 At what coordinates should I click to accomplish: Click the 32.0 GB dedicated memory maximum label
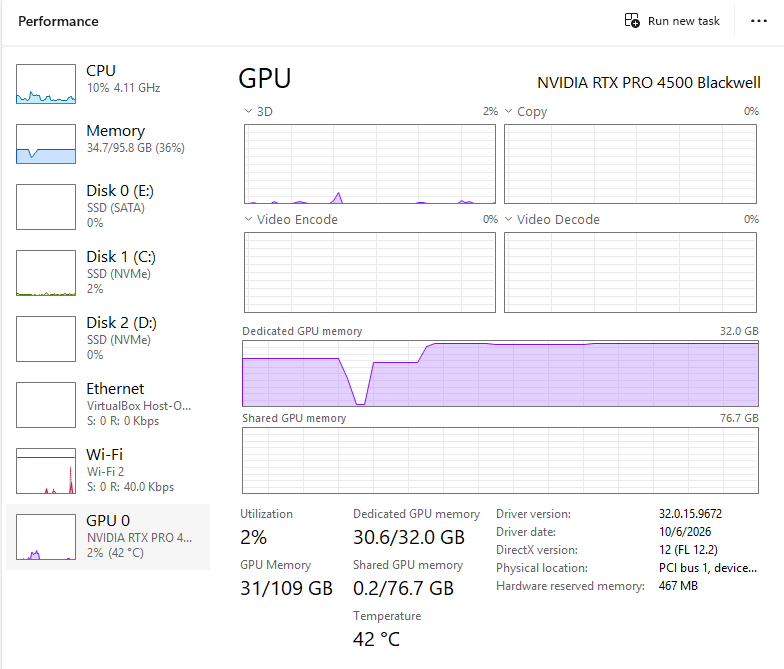point(739,331)
